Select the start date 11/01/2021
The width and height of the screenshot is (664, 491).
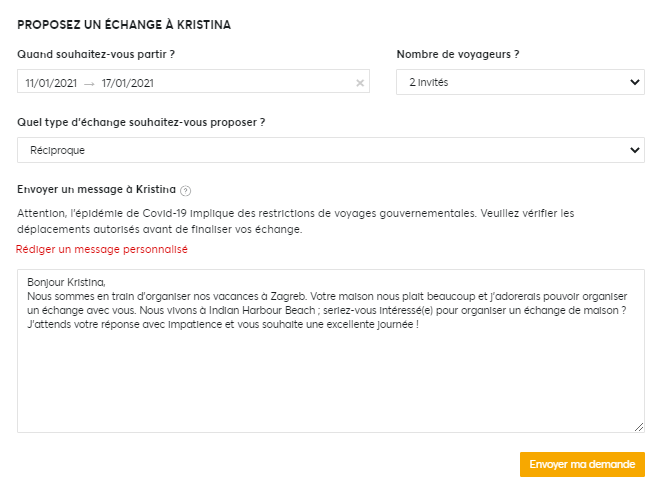tap(51, 83)
